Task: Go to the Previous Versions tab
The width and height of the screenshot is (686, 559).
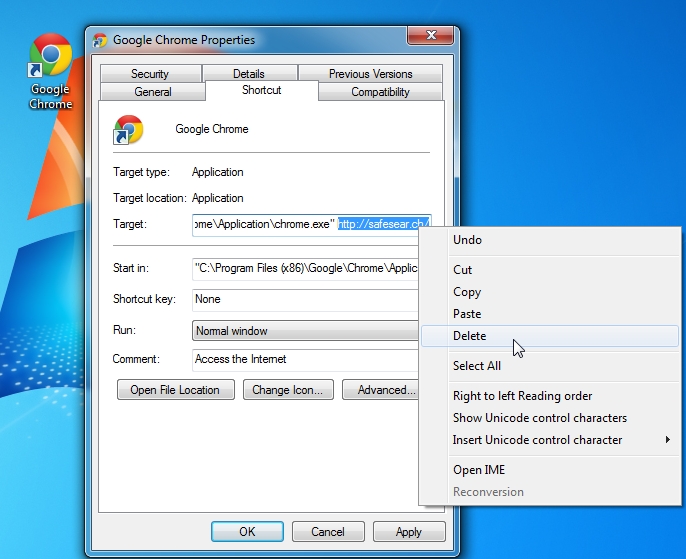Action: pyautogui.click(x=371, y=73)
